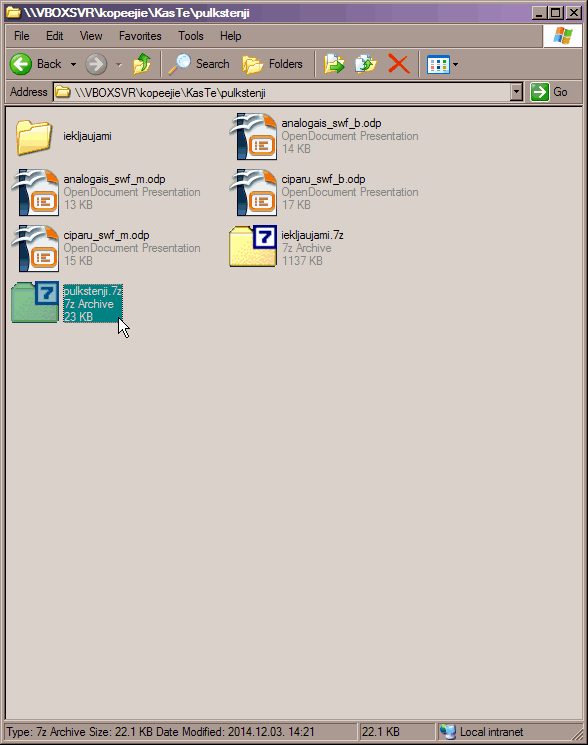Click the red Delete X icon
Screen dimensions: 588x745
[398, 64]
